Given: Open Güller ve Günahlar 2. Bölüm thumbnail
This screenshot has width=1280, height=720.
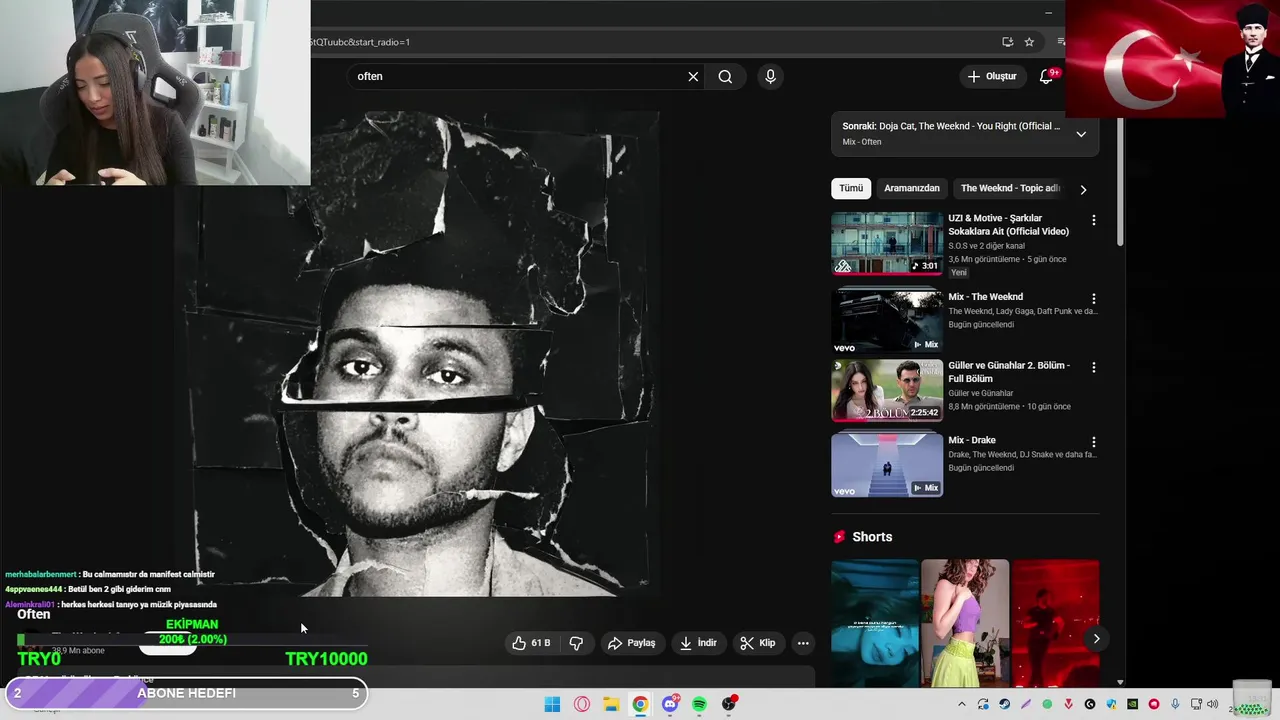Looking at the screenshot, I should (887, 391).
